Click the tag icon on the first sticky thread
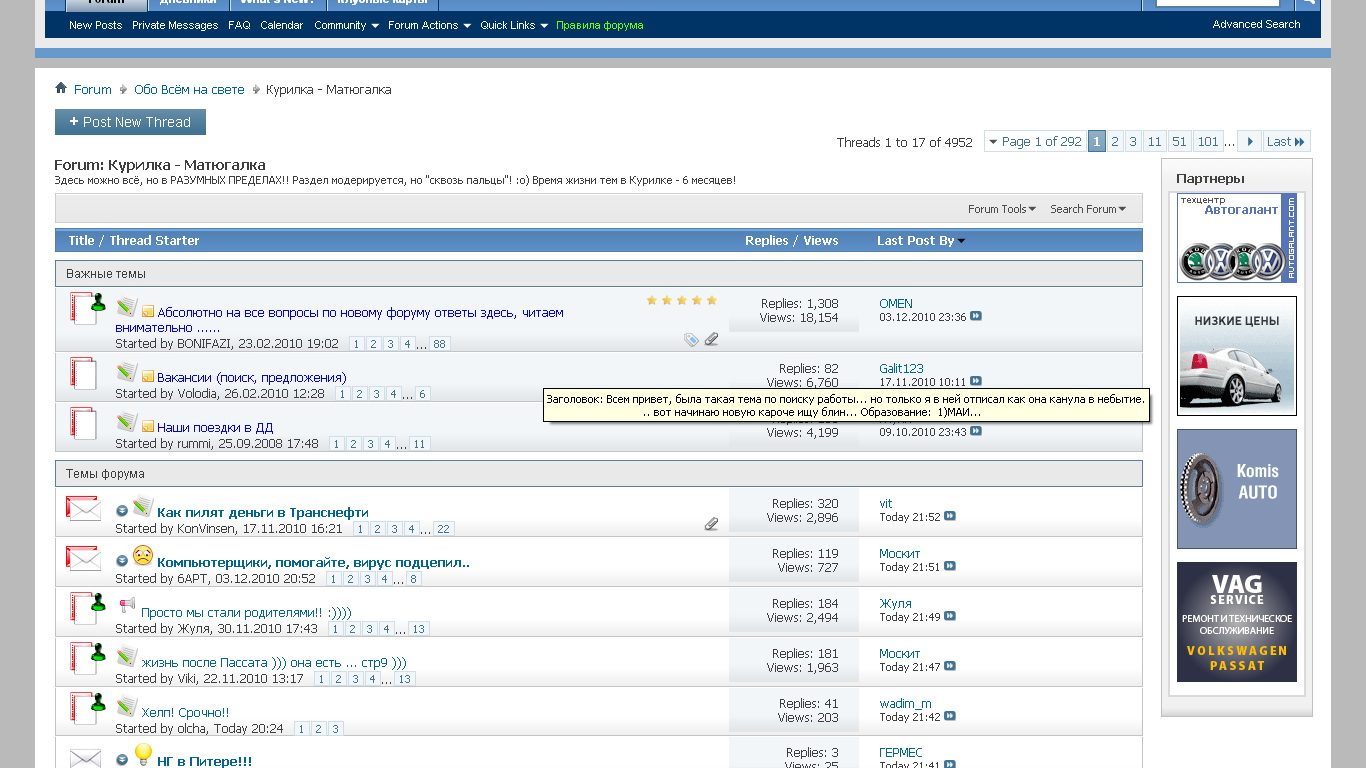The width and height of the screenshot is (1366, 768). pyautogui.click(x=691, y=340)
